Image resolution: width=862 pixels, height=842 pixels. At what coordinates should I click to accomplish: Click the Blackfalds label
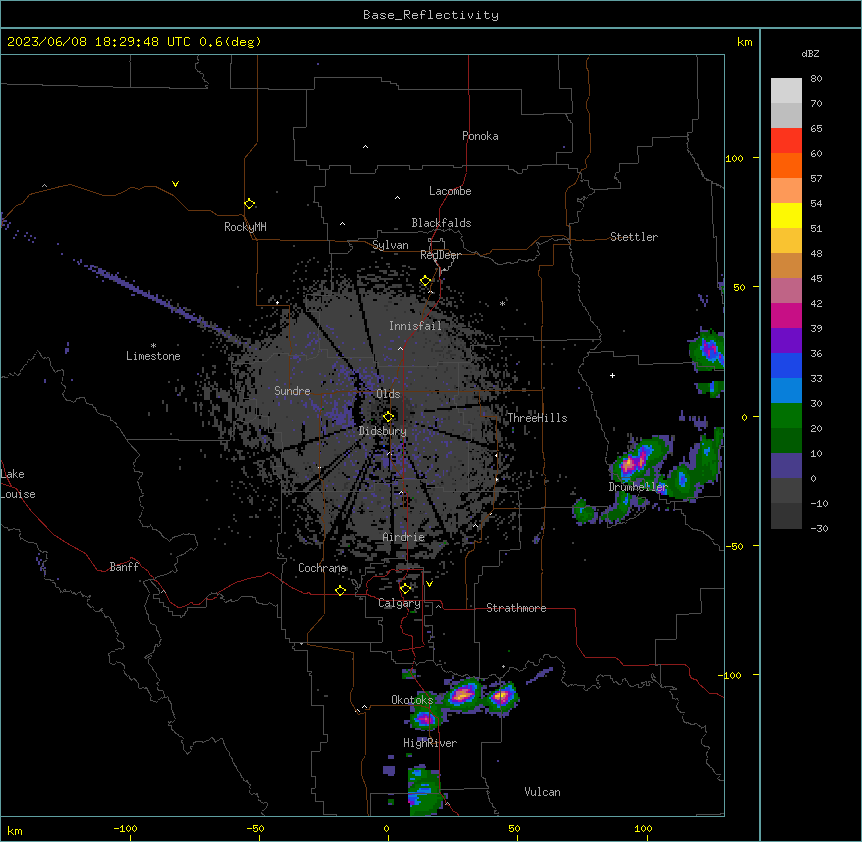click(x=441, y=223)
